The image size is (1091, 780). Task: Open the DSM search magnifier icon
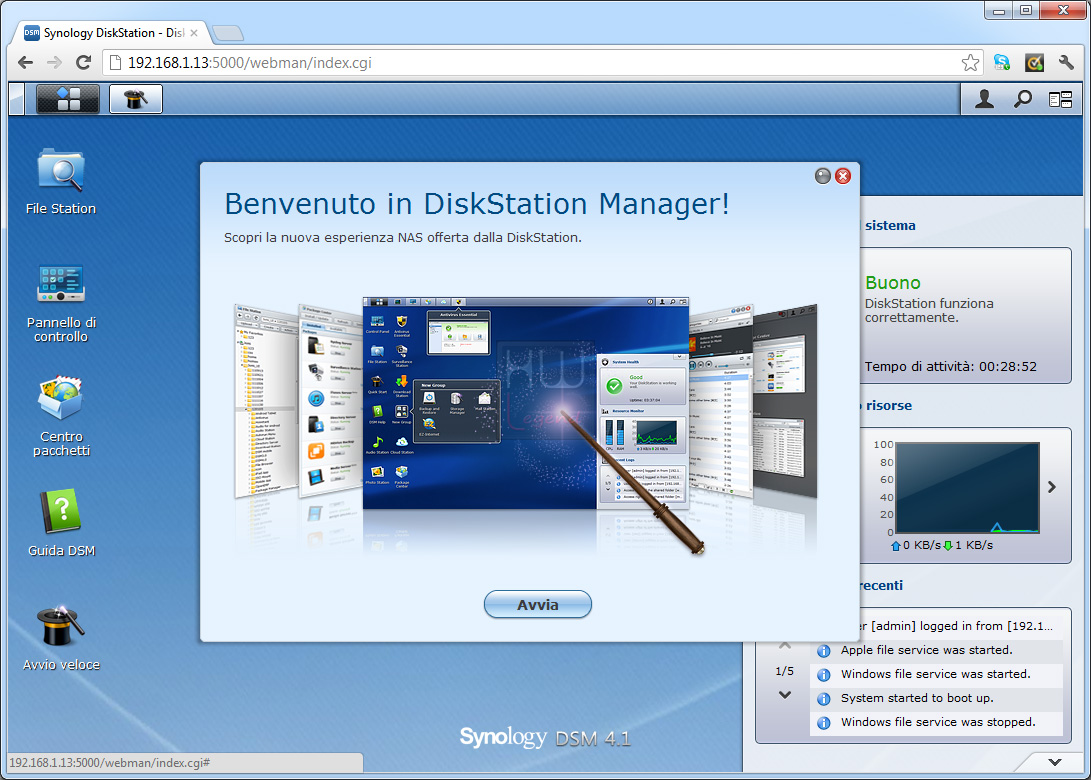pos(1022,100)
